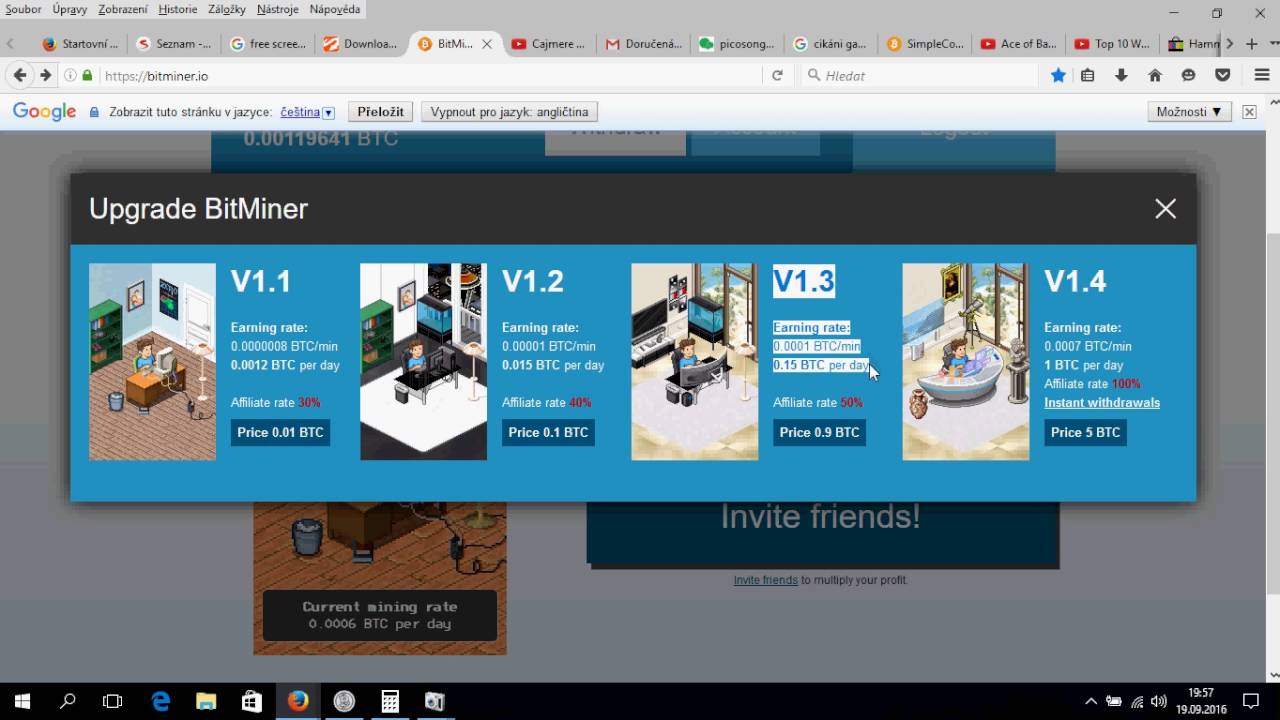Select the V1.3 miner room thumbnail
Screen dimensions: 1280x720
click(694, 362)
